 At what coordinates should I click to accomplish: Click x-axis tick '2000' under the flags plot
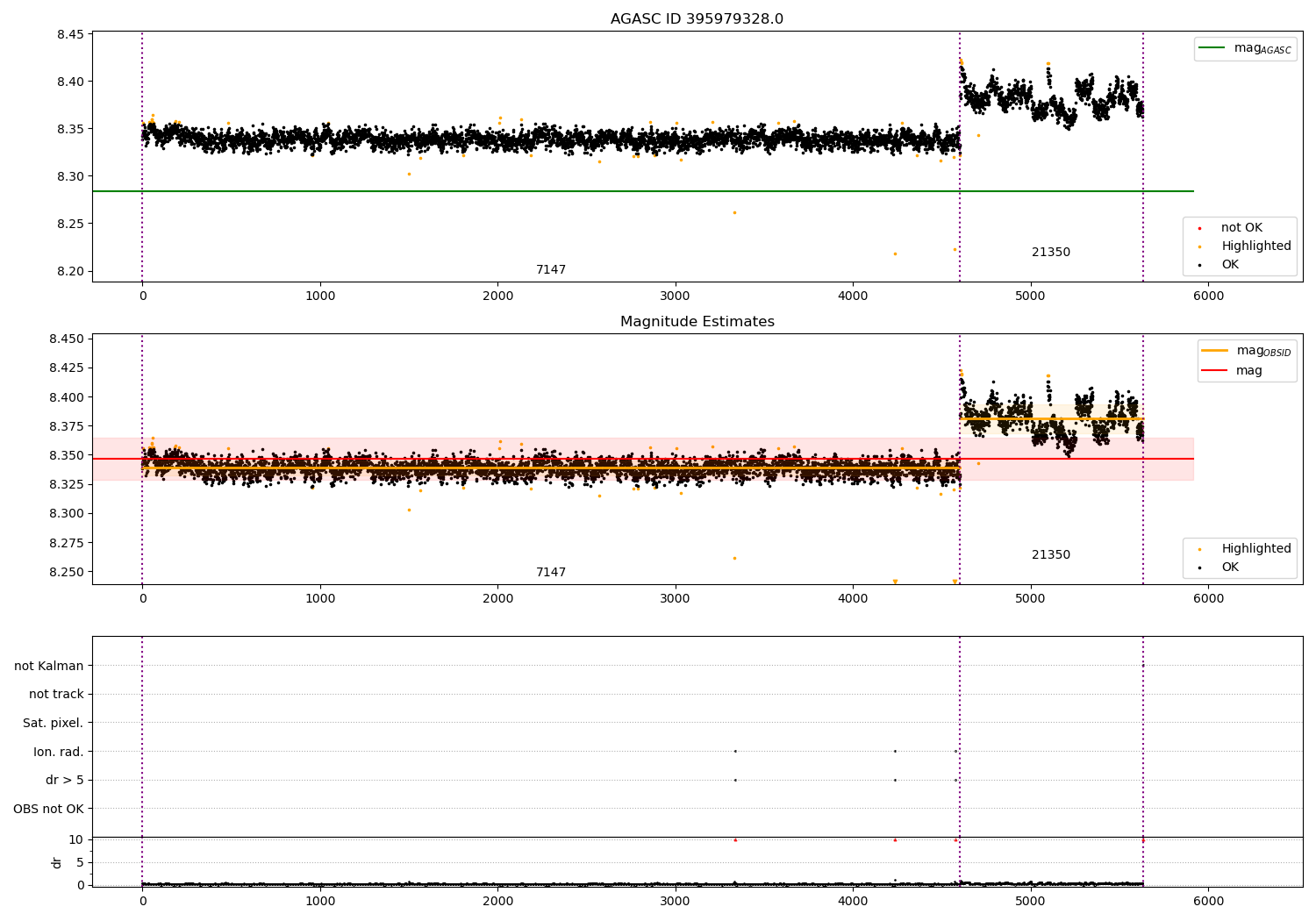coord(497,902)
